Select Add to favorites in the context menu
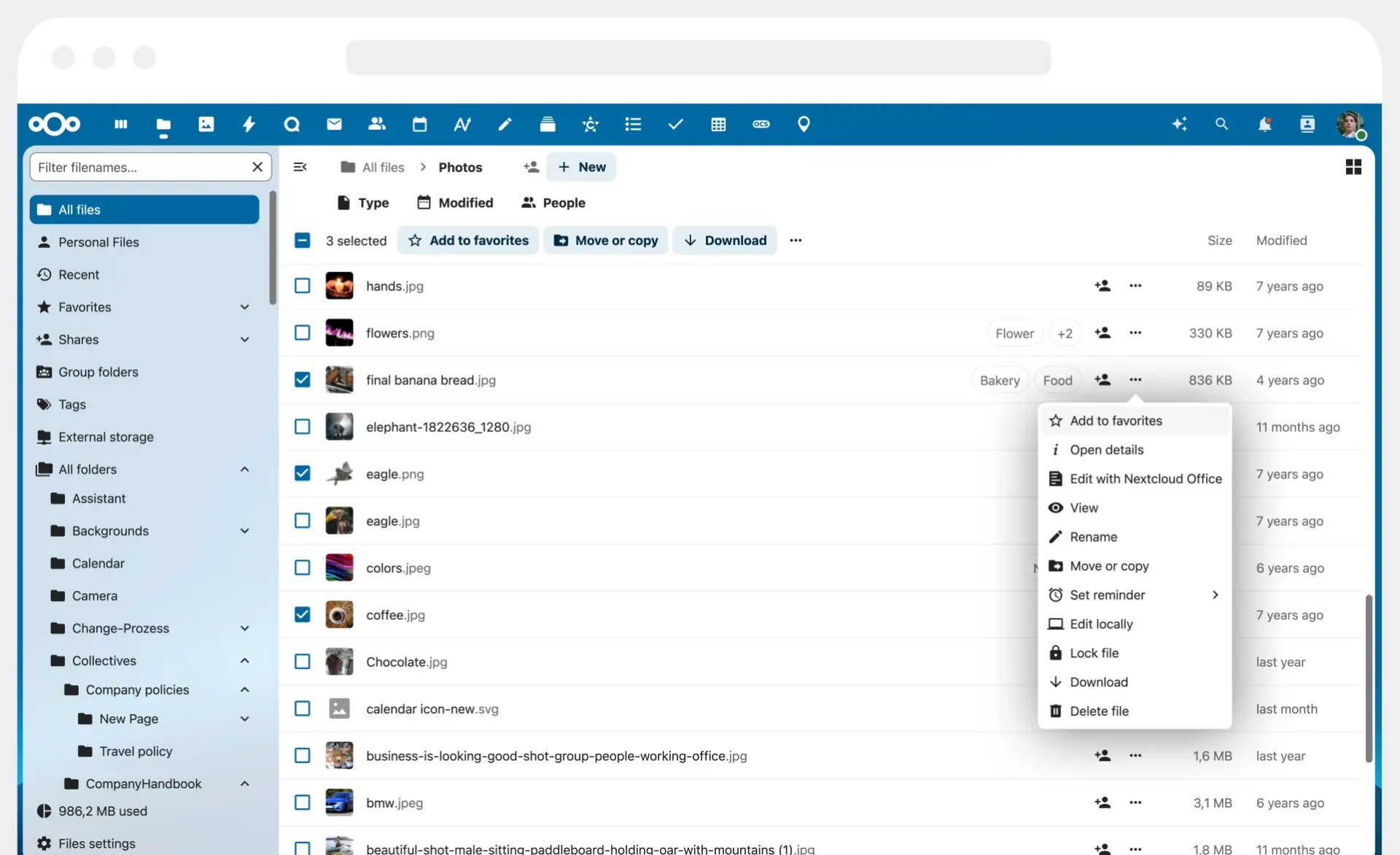 (1116, 420)
